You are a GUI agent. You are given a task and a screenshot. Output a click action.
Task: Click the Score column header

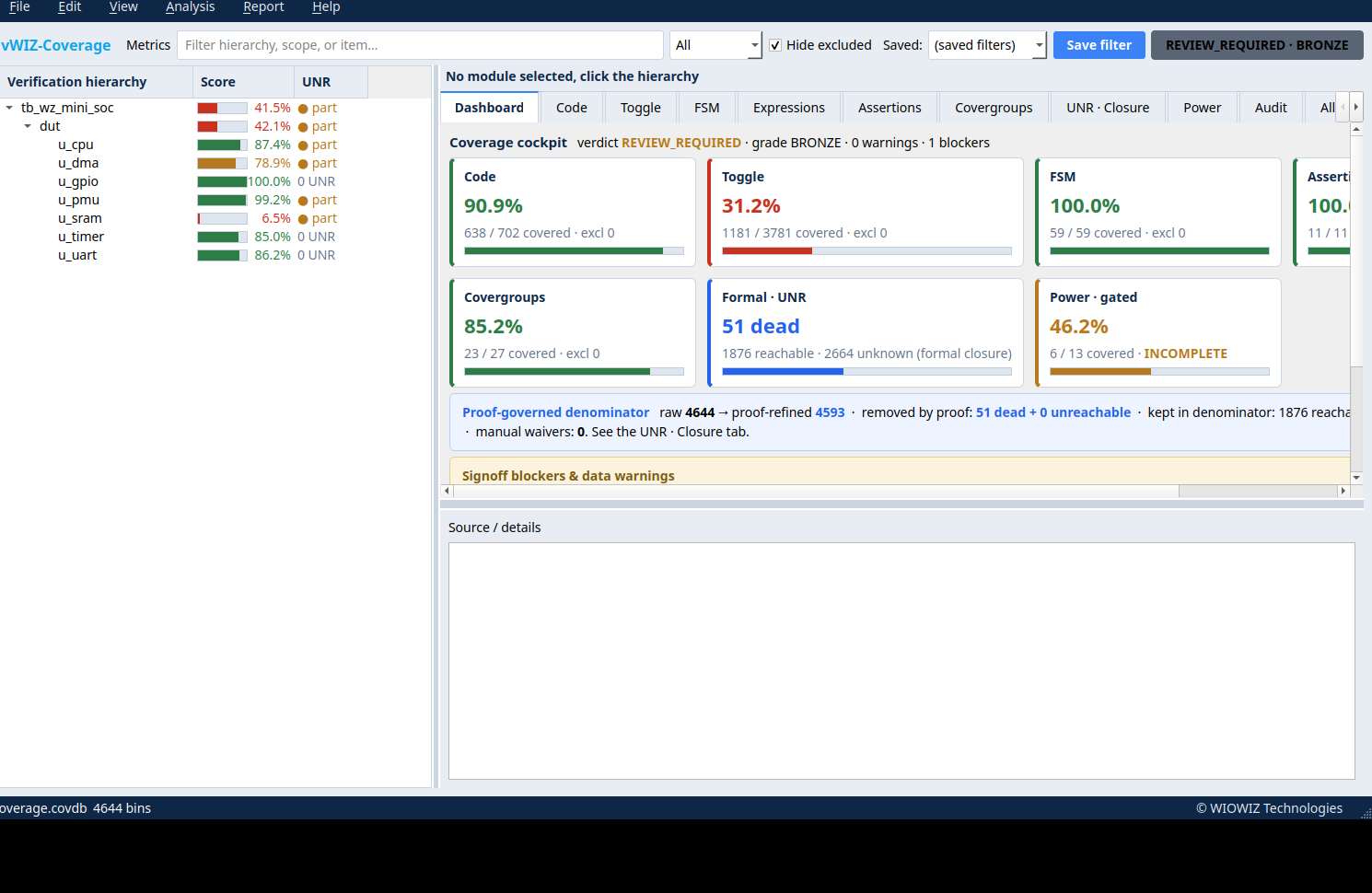244,82
